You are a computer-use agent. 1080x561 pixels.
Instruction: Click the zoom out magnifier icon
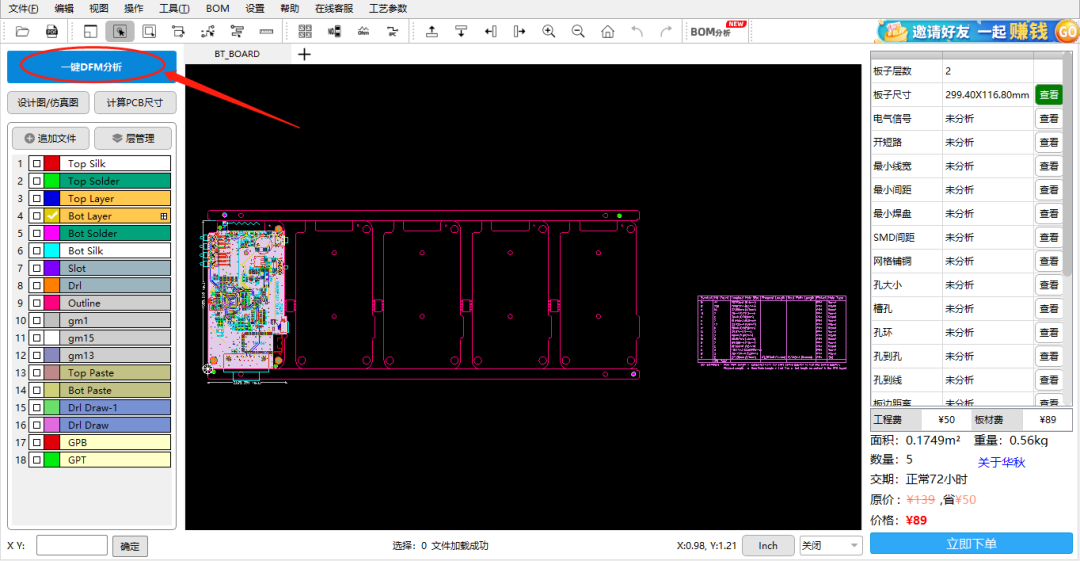pyautogui.click(x=578, y=32)
